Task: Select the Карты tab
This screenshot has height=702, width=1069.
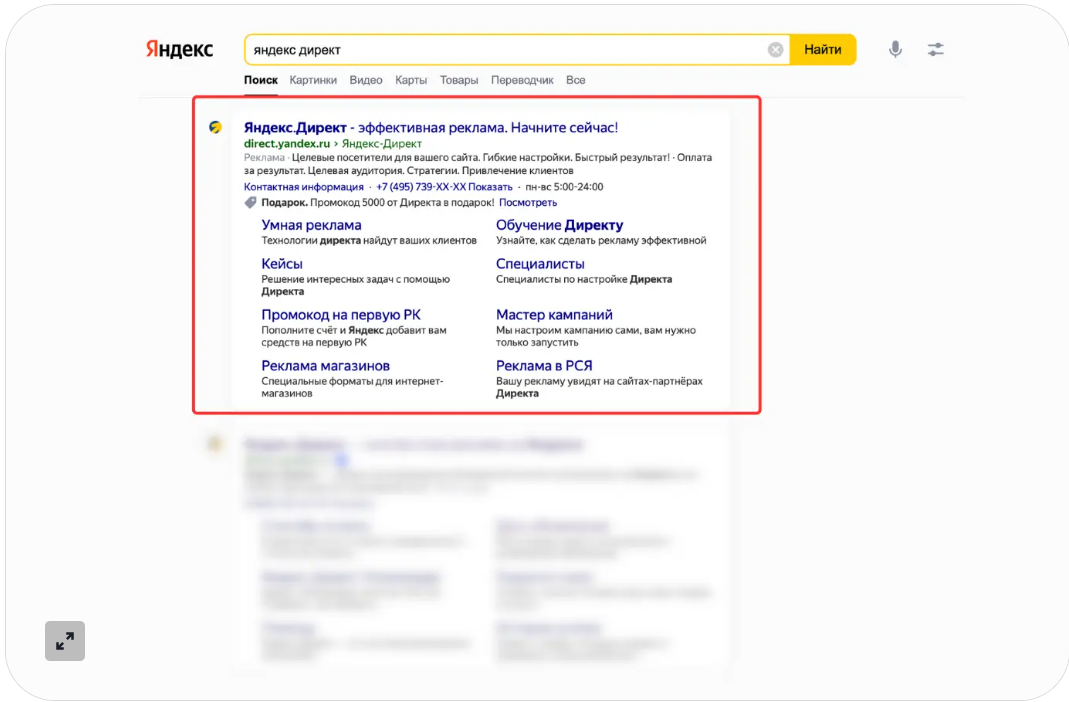Action: coord(411,80)
